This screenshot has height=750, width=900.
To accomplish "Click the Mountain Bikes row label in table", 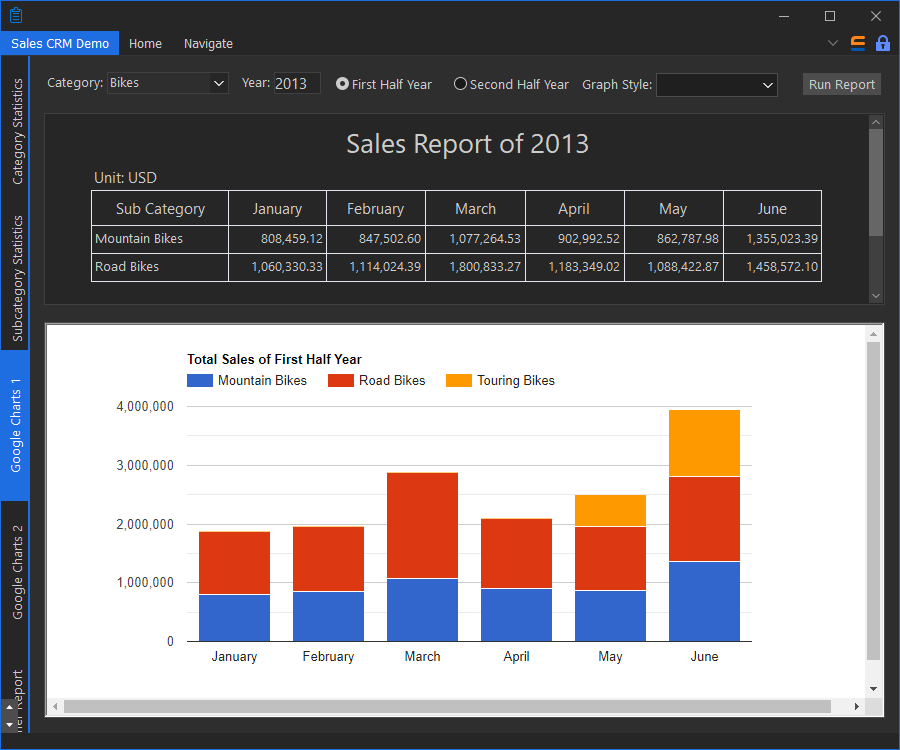I will click(x=139, y=239).
